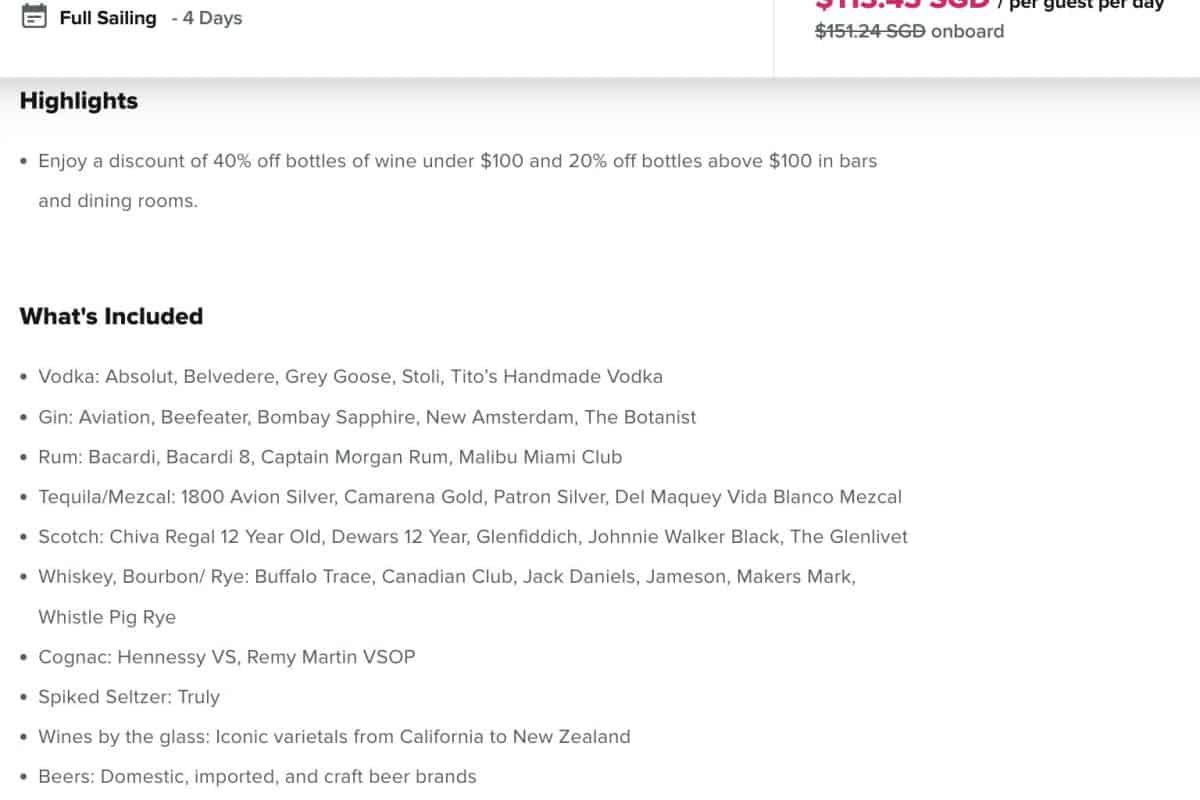Select the Full Sailing label
The image size is (1200, 800).
coord(108,18)
